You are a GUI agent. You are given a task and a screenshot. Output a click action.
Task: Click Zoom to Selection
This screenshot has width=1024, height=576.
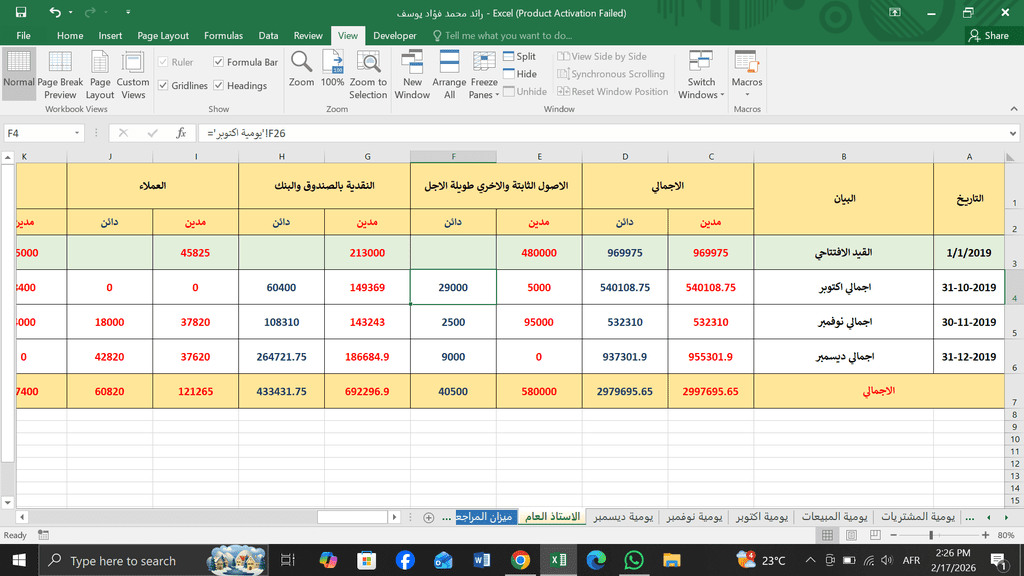(368, 73)
